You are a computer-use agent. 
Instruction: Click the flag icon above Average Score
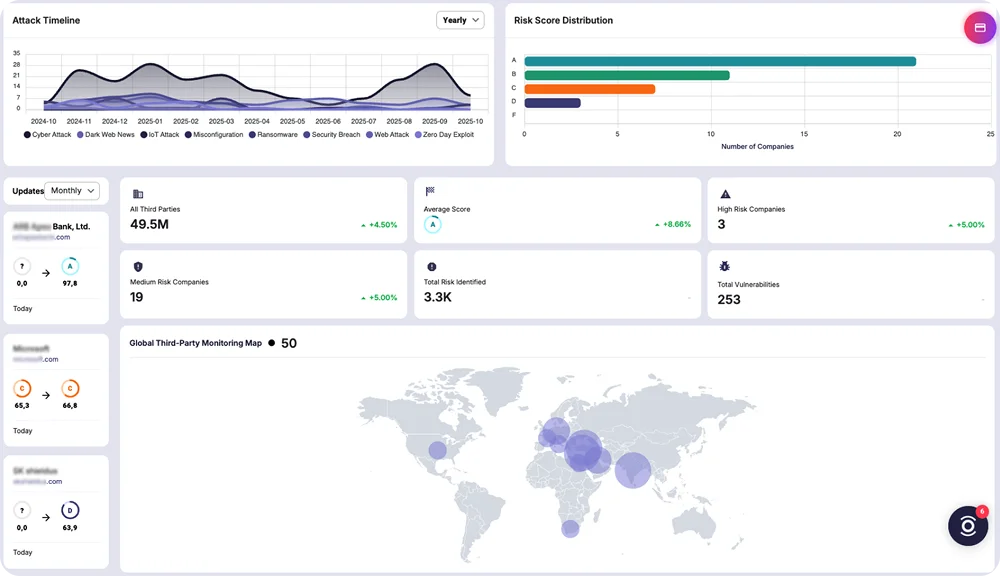click(430, 191)
